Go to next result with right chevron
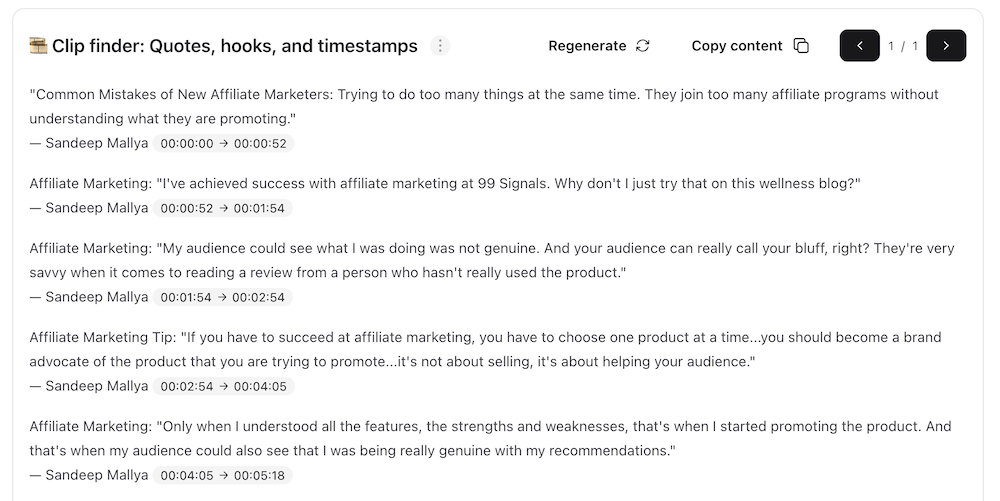This screenshot has width=1000, height=501. coord(946,46)
